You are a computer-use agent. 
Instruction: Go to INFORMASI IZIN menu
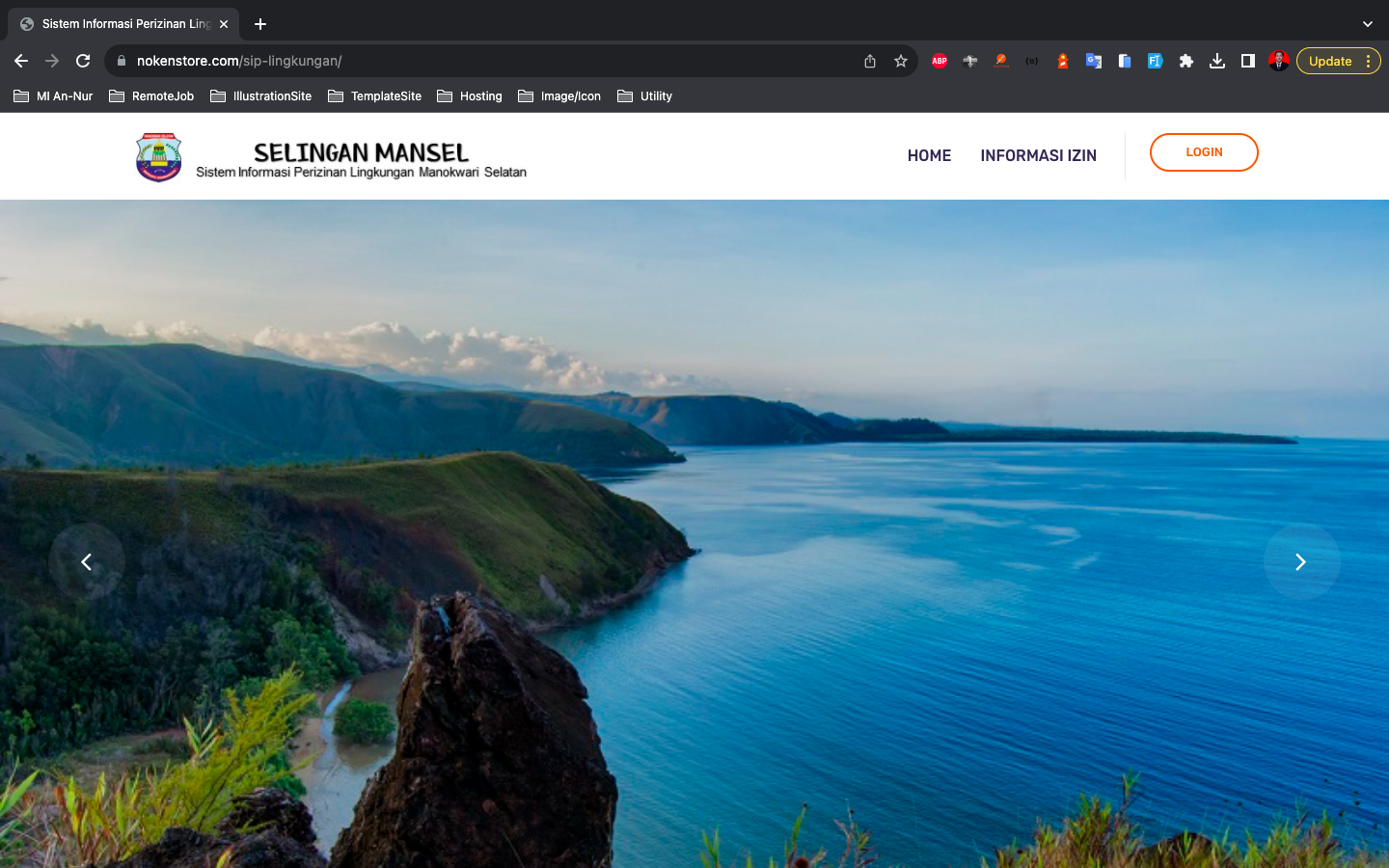coord(1038,155)
